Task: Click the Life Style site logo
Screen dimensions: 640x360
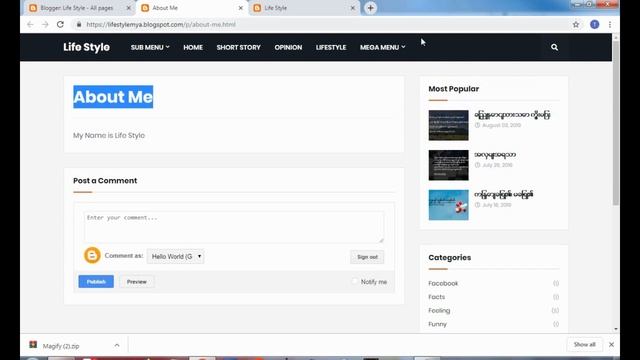Action: (87, 47)
